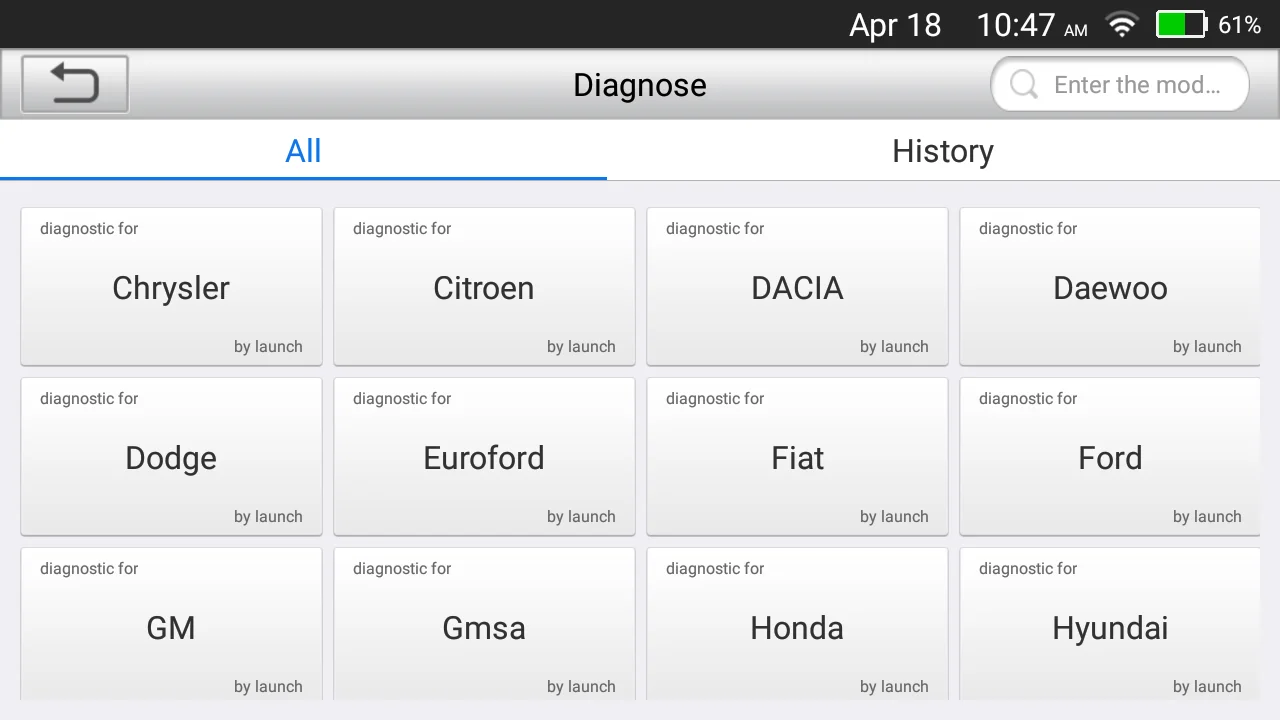Click the search magnifier icon
Image resolution: width=1280 pixels, height=720 pixels.
[x=1023, y=85]
